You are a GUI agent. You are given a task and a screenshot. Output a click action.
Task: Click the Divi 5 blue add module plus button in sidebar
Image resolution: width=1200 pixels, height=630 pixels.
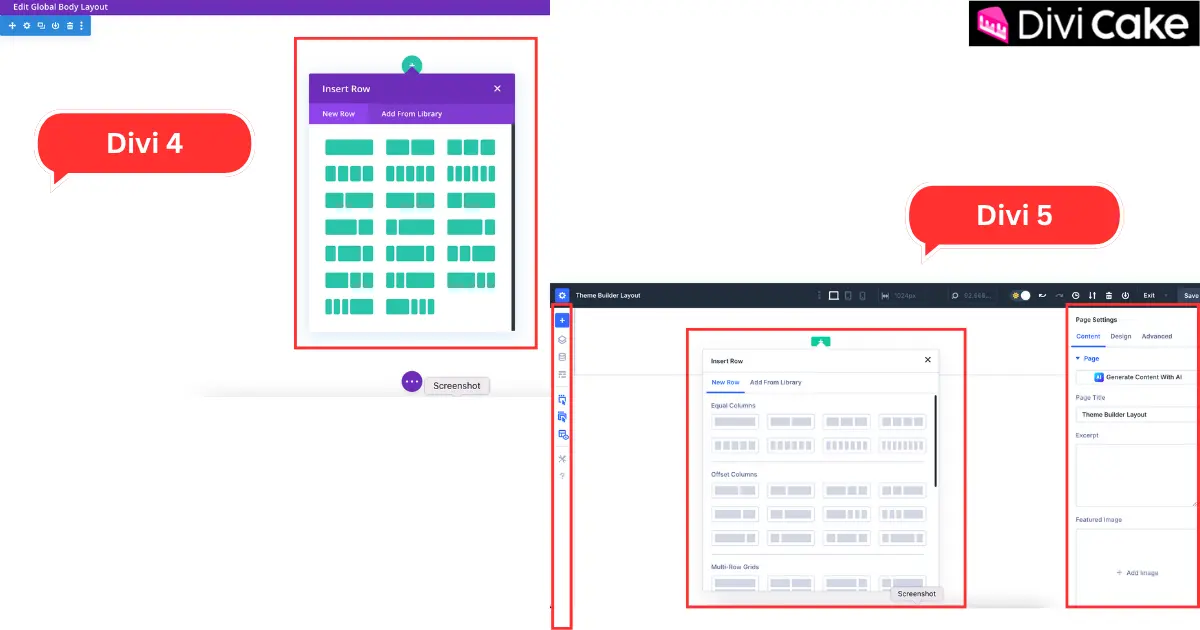(562, 321)
